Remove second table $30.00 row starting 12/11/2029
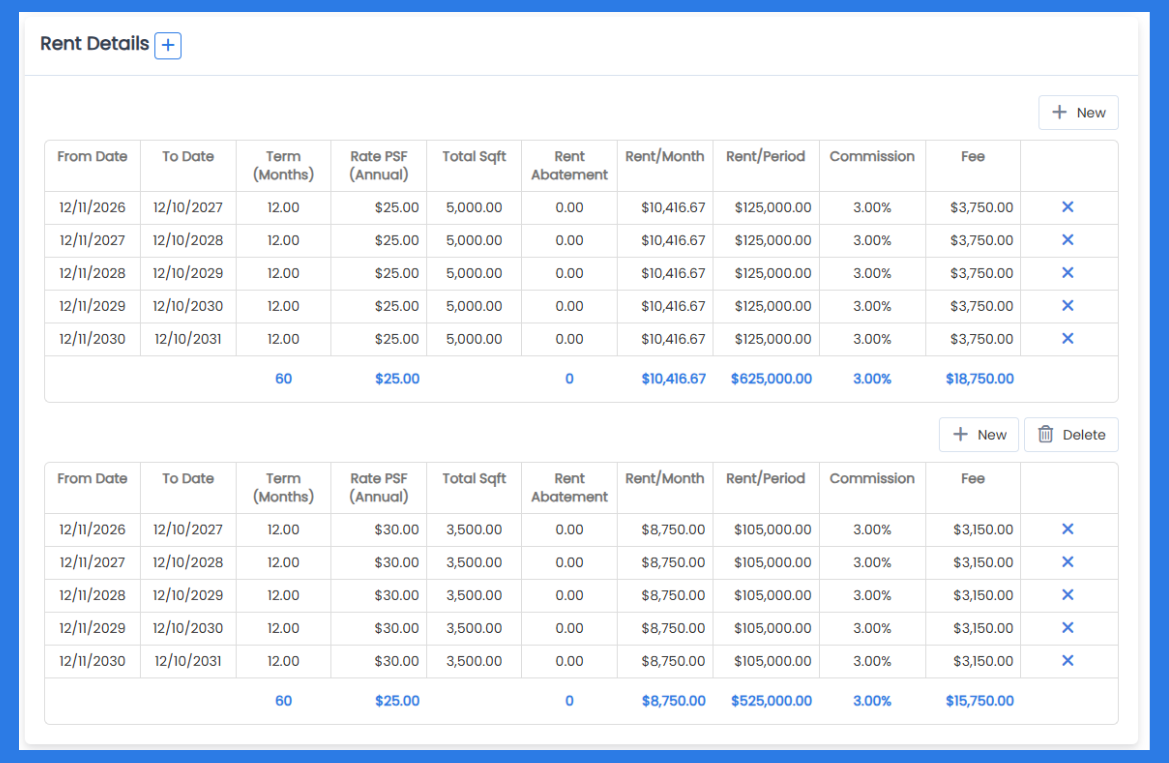This screenshot has width=1169, height=763. coord(1068,628)
